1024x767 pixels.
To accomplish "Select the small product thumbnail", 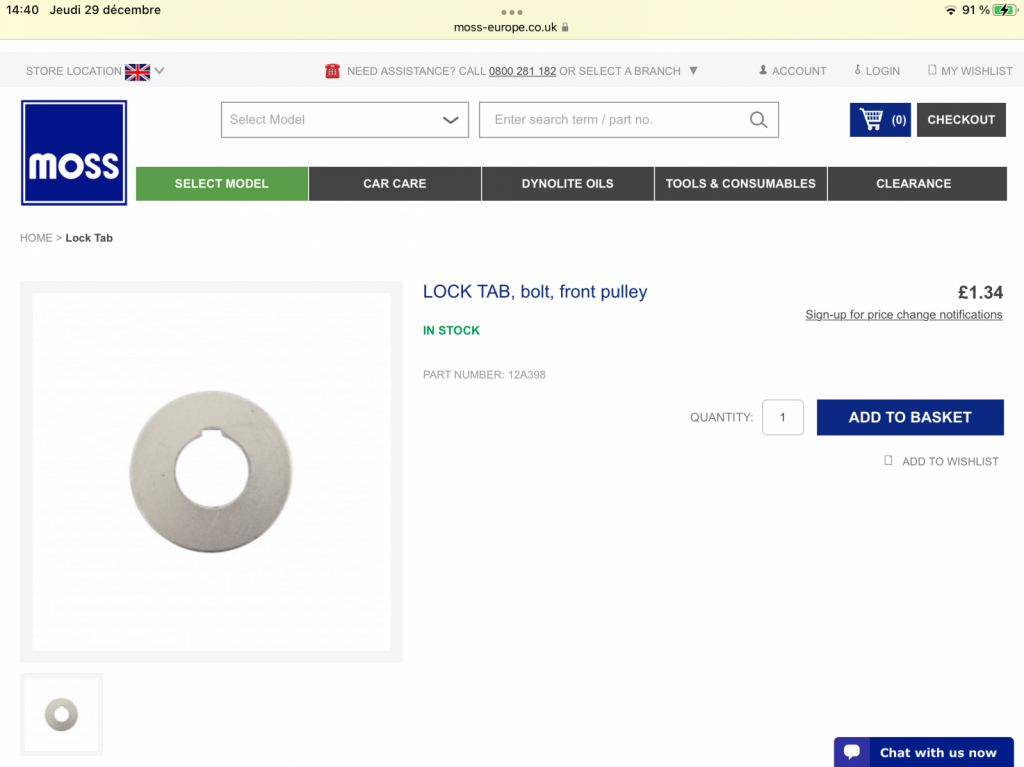I will coord(61,714).
